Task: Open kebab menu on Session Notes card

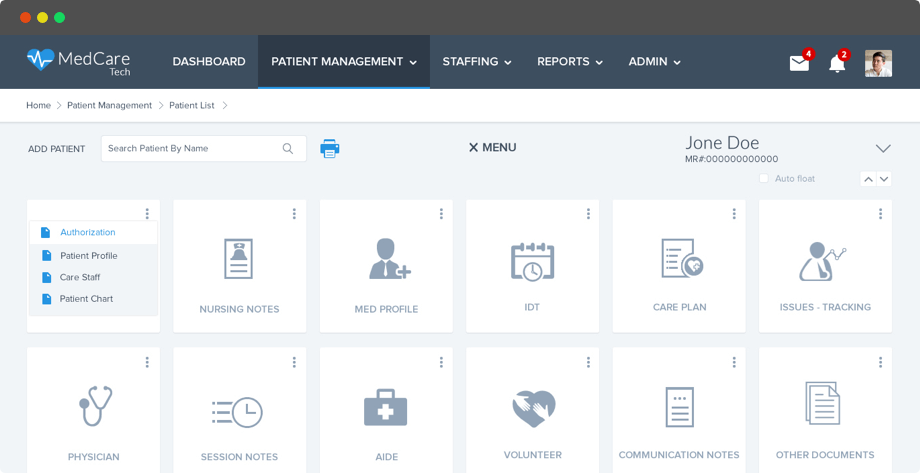Action: pos(294,362)
